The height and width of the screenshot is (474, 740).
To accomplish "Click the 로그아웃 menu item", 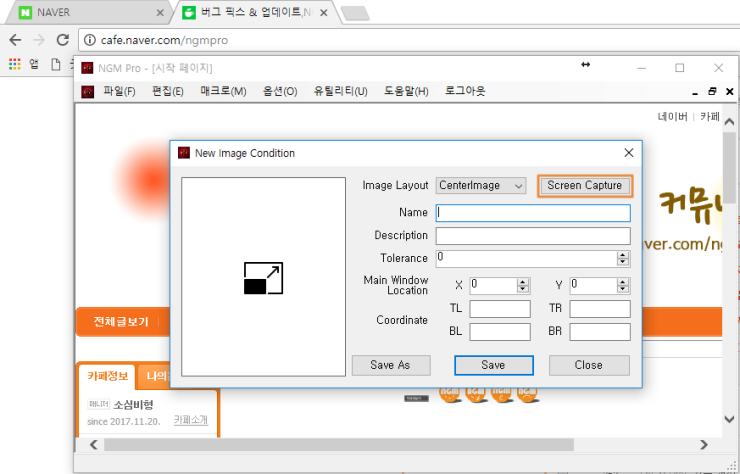I will point(465,91).
